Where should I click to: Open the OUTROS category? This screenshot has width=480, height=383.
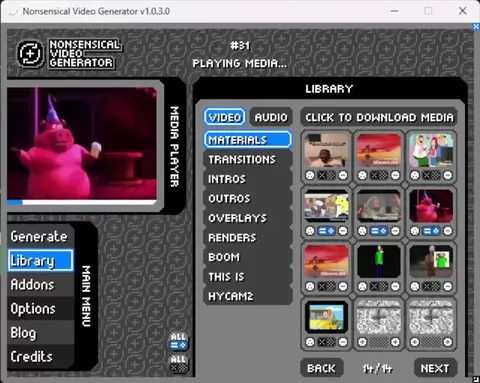(x=248, y=198)
